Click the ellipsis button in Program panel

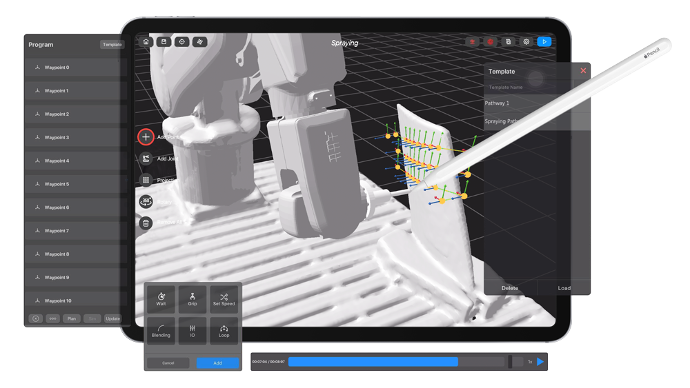click(53, 318)
